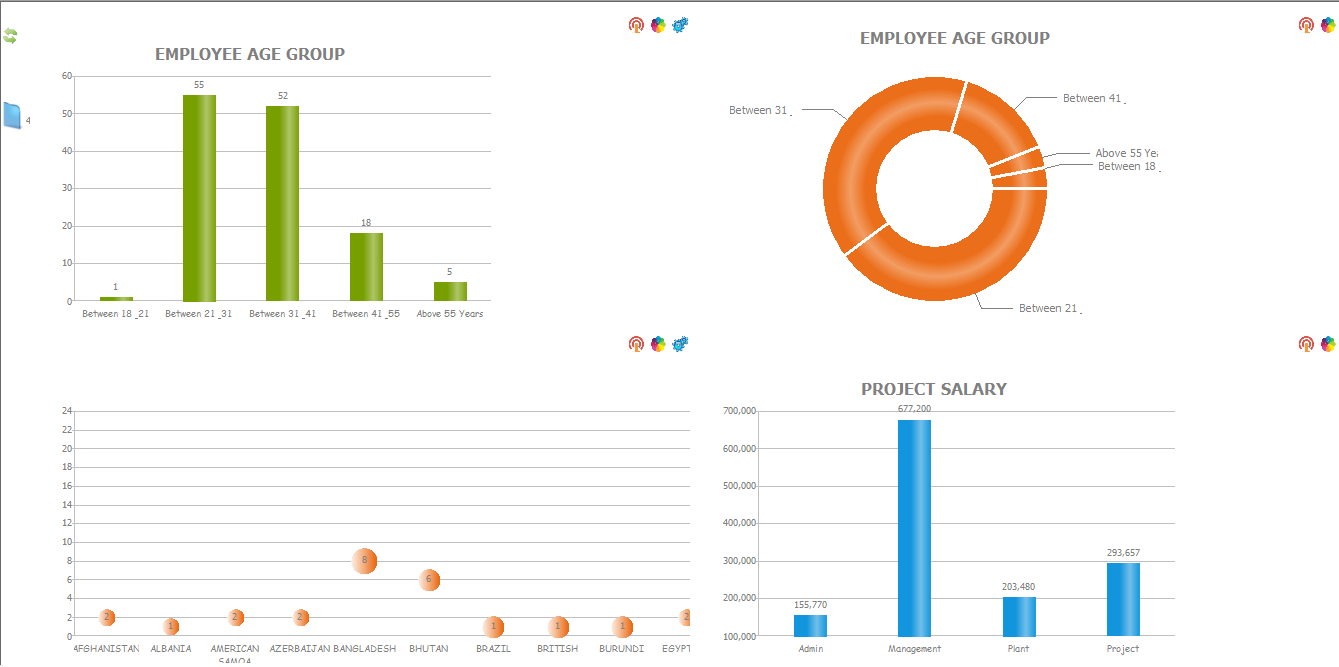Click drill-down icon above Project Salary chart
Viewport: 1339px width, 667px height.
[1304, 343]
